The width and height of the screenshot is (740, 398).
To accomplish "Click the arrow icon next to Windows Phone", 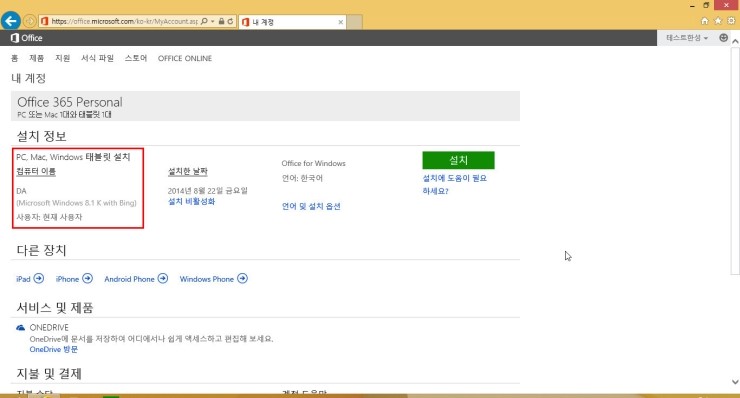I will click(242, 279).
